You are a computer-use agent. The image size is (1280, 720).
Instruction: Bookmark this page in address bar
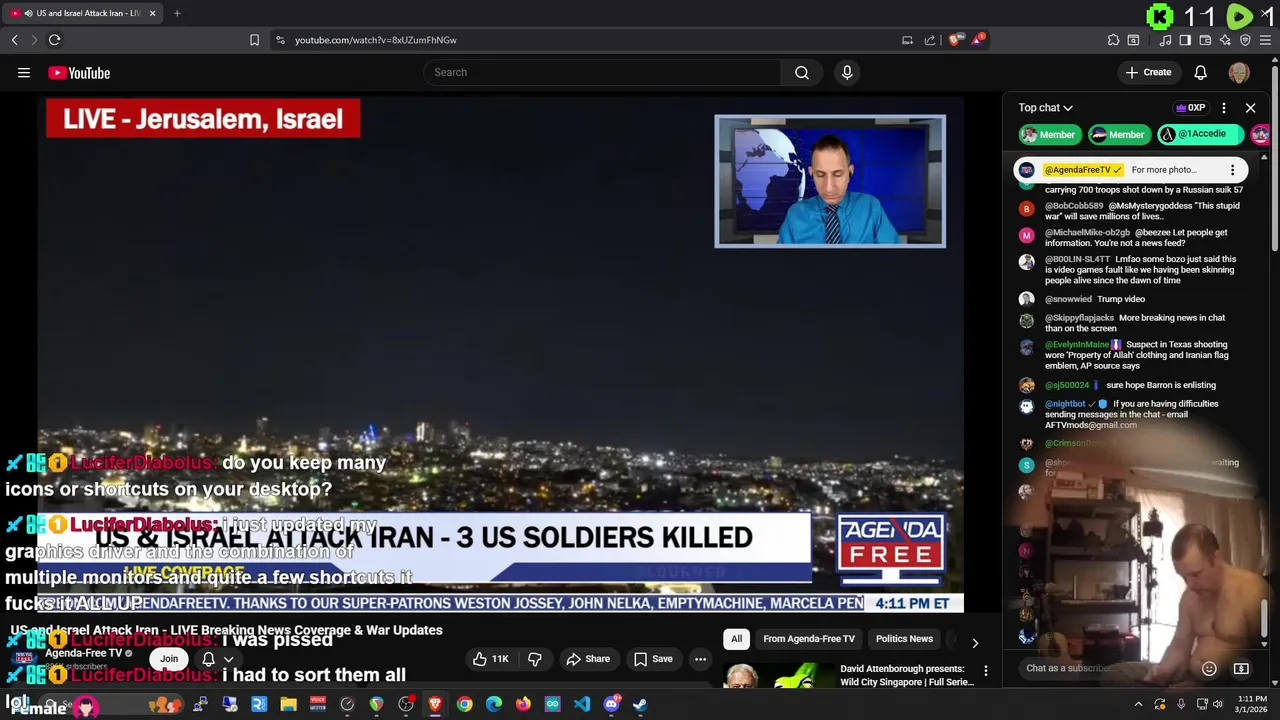pos(254,40)
